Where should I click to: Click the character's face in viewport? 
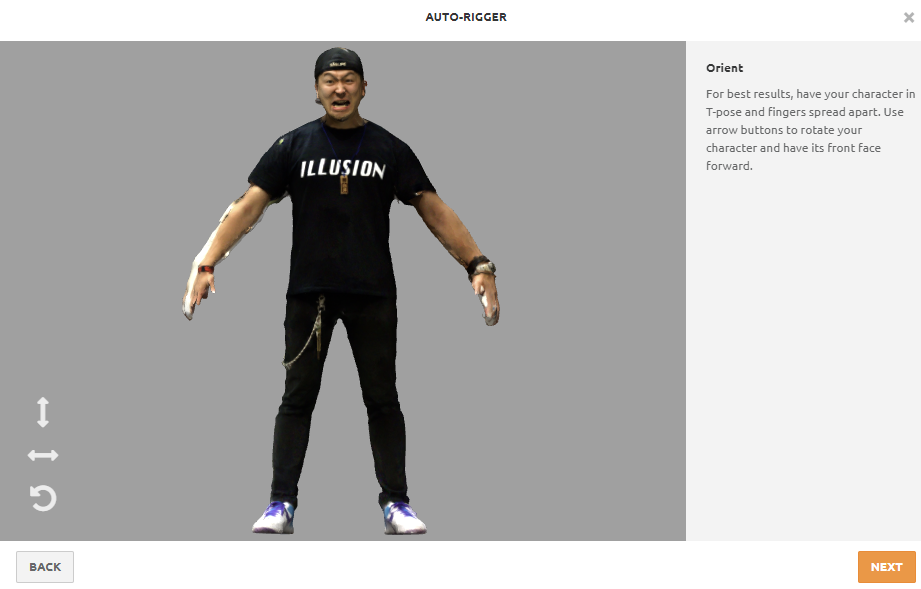(340, 94)
